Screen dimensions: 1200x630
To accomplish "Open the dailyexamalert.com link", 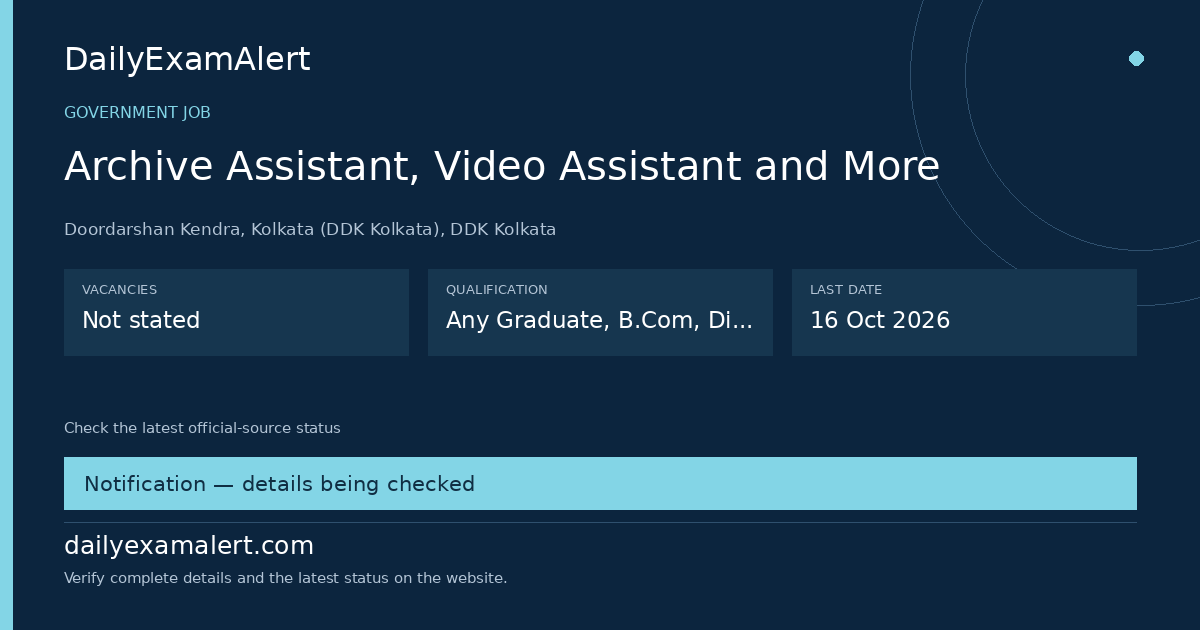I will 189,546.
